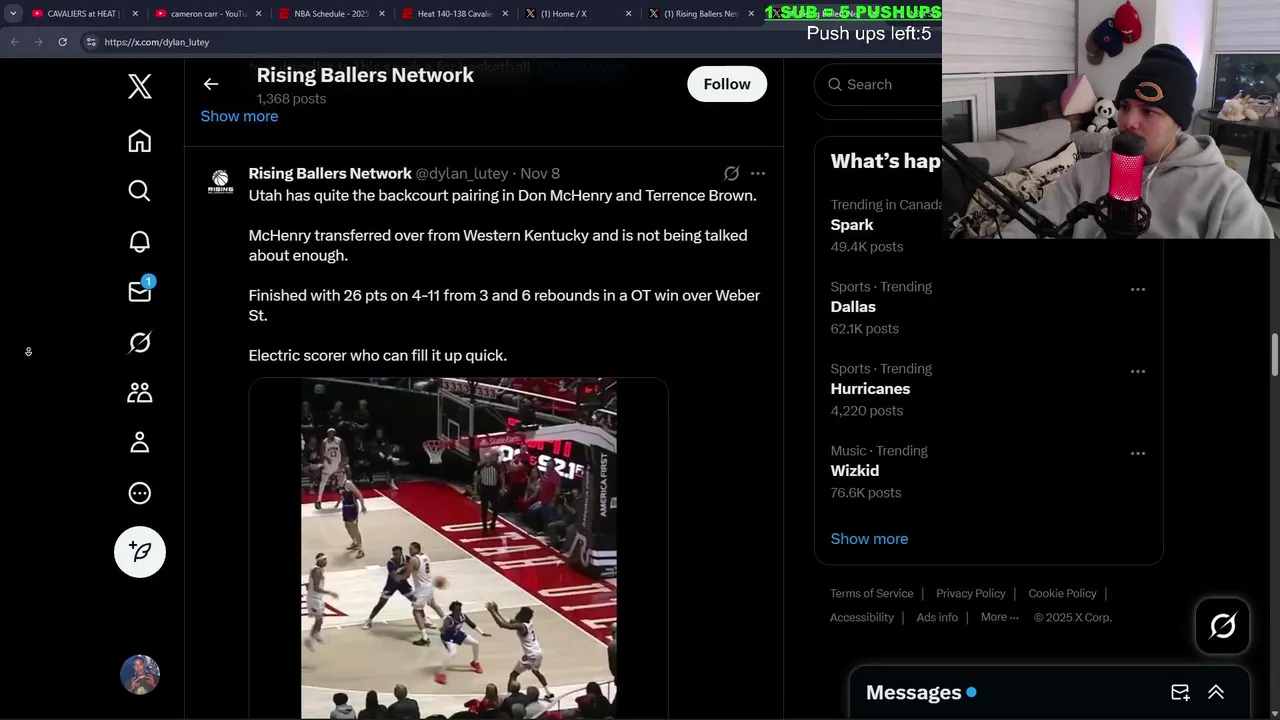
Task: Open Wizkid trending topic
Action: tap(855, 471)
